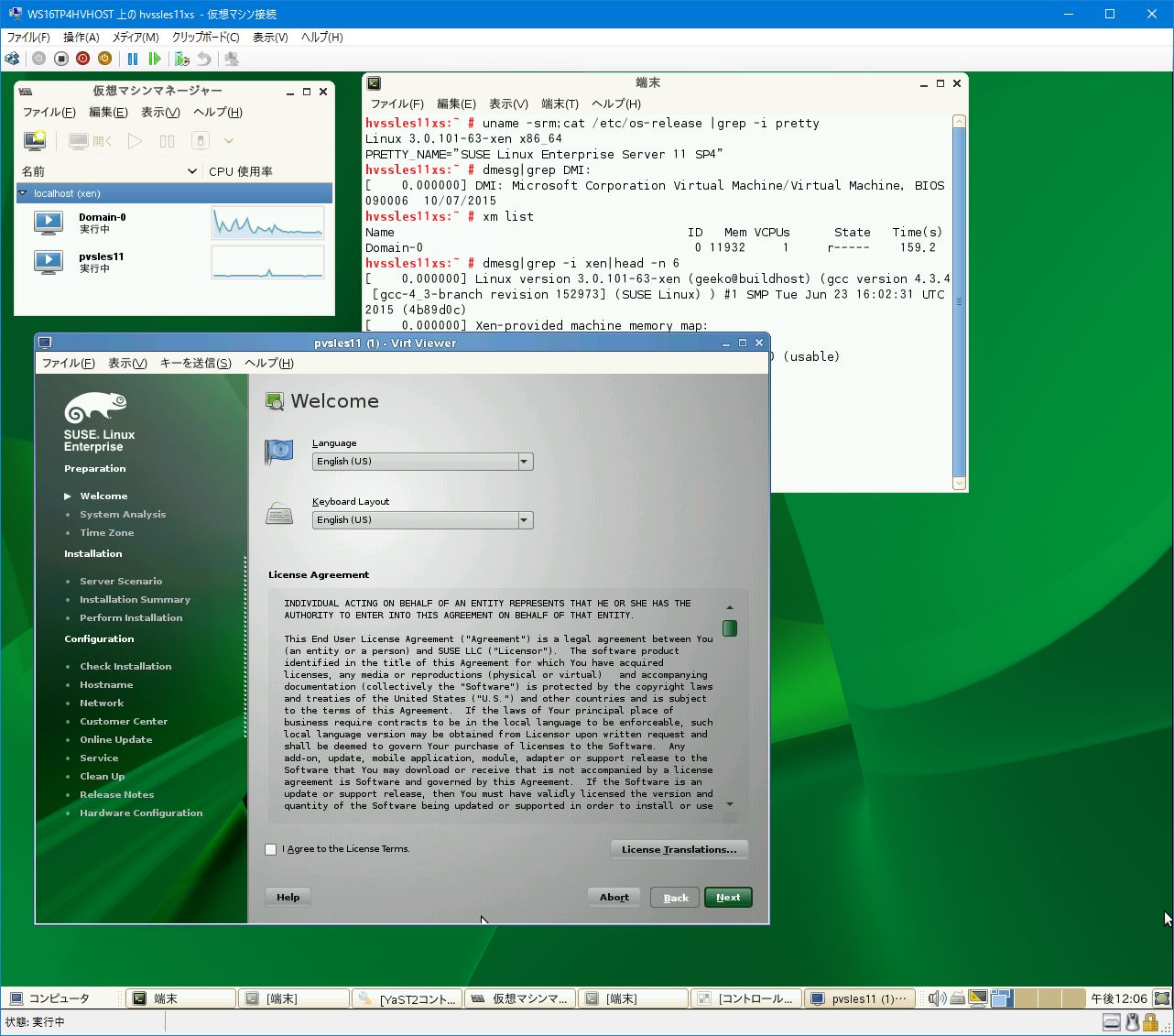Click the enhanced session icon in Hyper-V toolbar
This screenshot has height=1036, width=1174.
(232, 59)
